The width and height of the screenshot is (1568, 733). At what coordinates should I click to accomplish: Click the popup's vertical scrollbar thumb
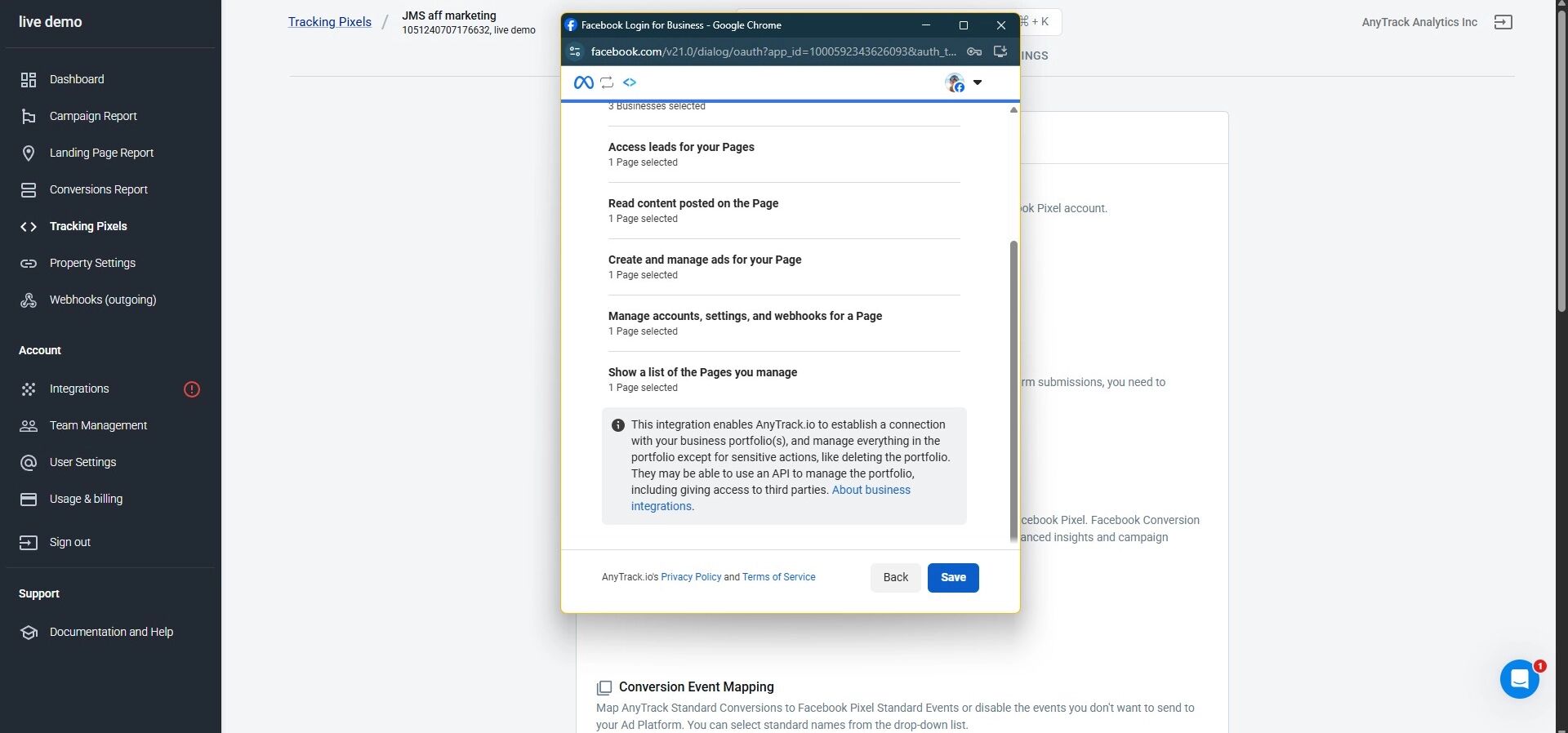pos(1013,392)
